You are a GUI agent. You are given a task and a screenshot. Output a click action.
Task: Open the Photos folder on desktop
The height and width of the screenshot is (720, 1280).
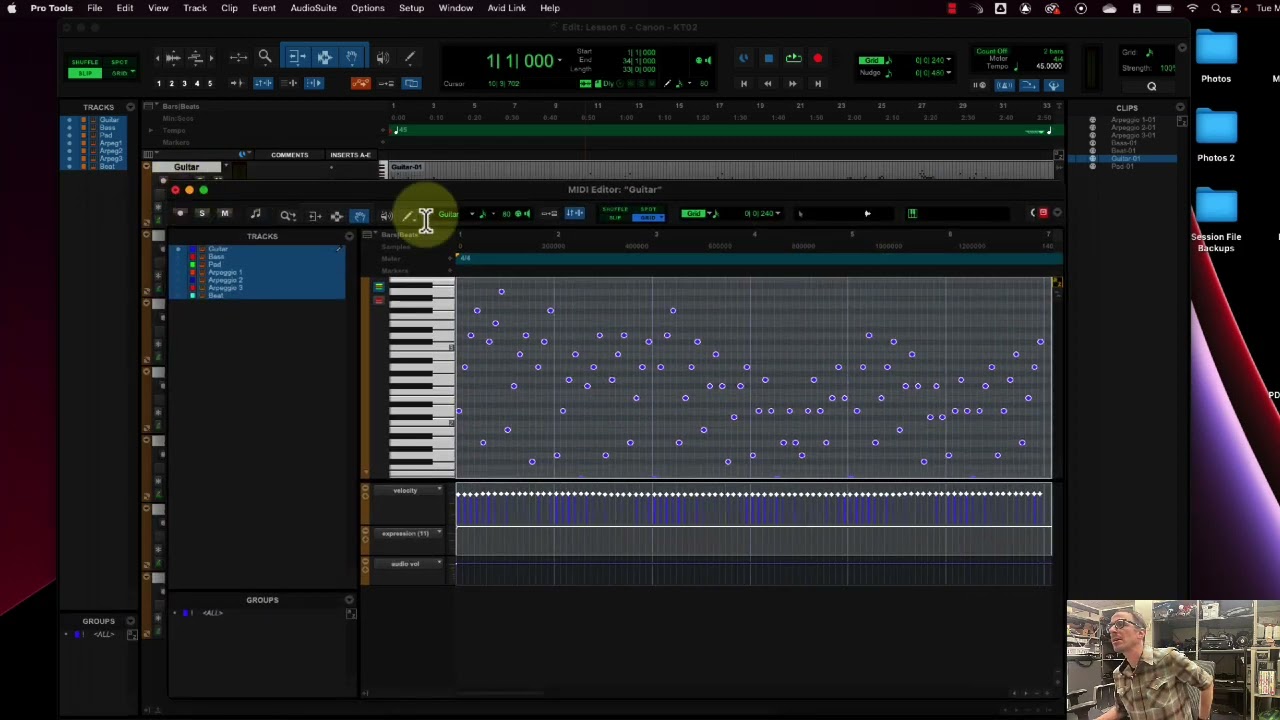tap(1216, 56)
